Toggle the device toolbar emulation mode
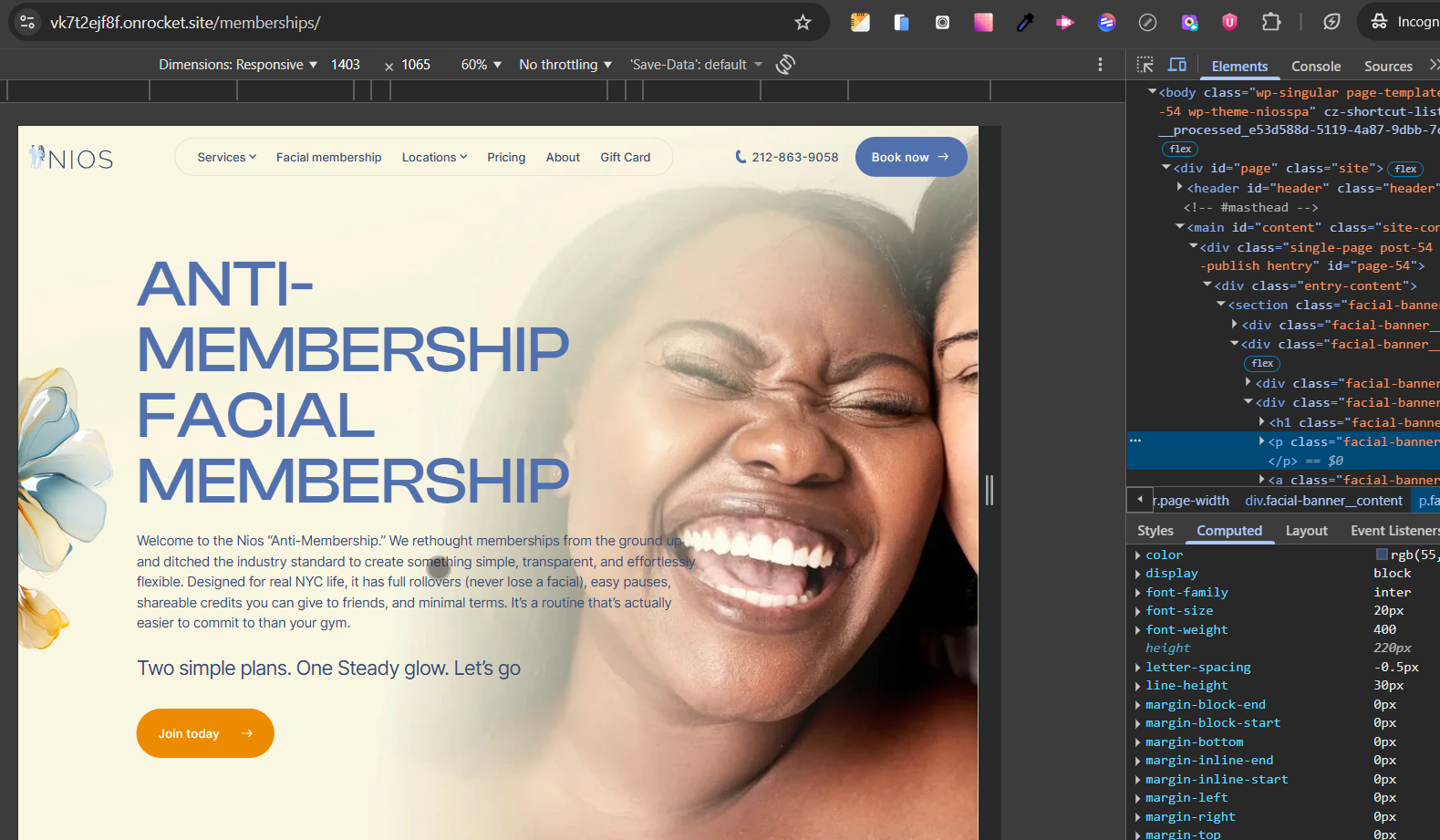Screen dimensions: 1440x840 pos(1177,65)
